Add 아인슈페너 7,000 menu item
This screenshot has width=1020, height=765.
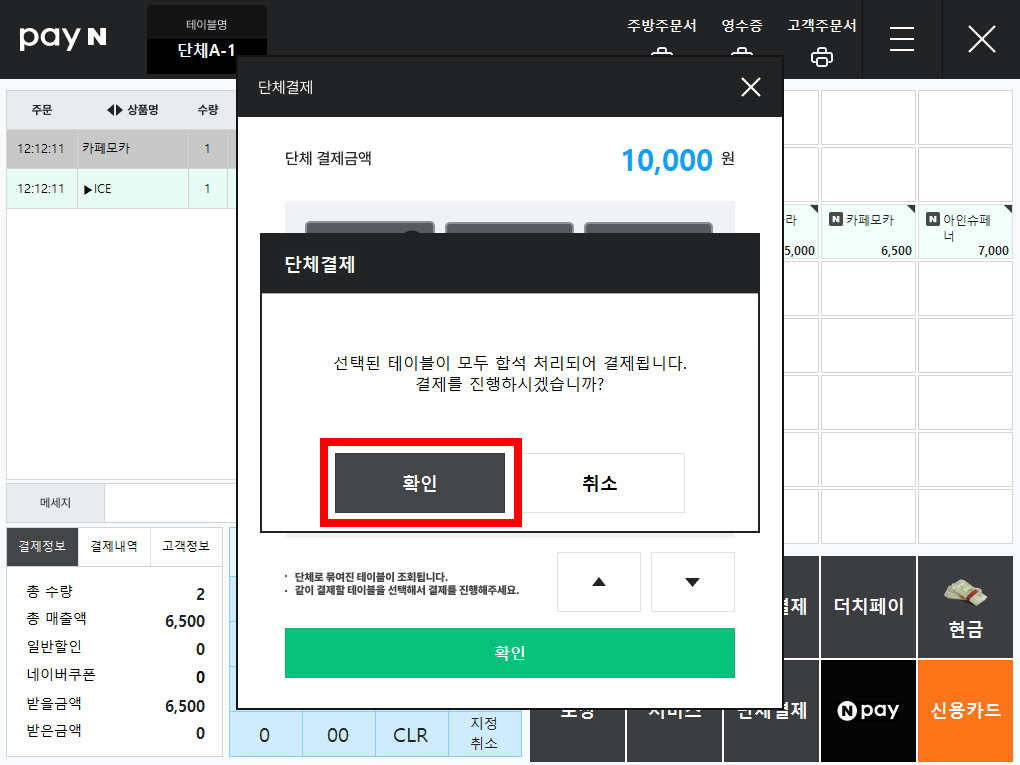pyautogui.click(x=965, y=232)
